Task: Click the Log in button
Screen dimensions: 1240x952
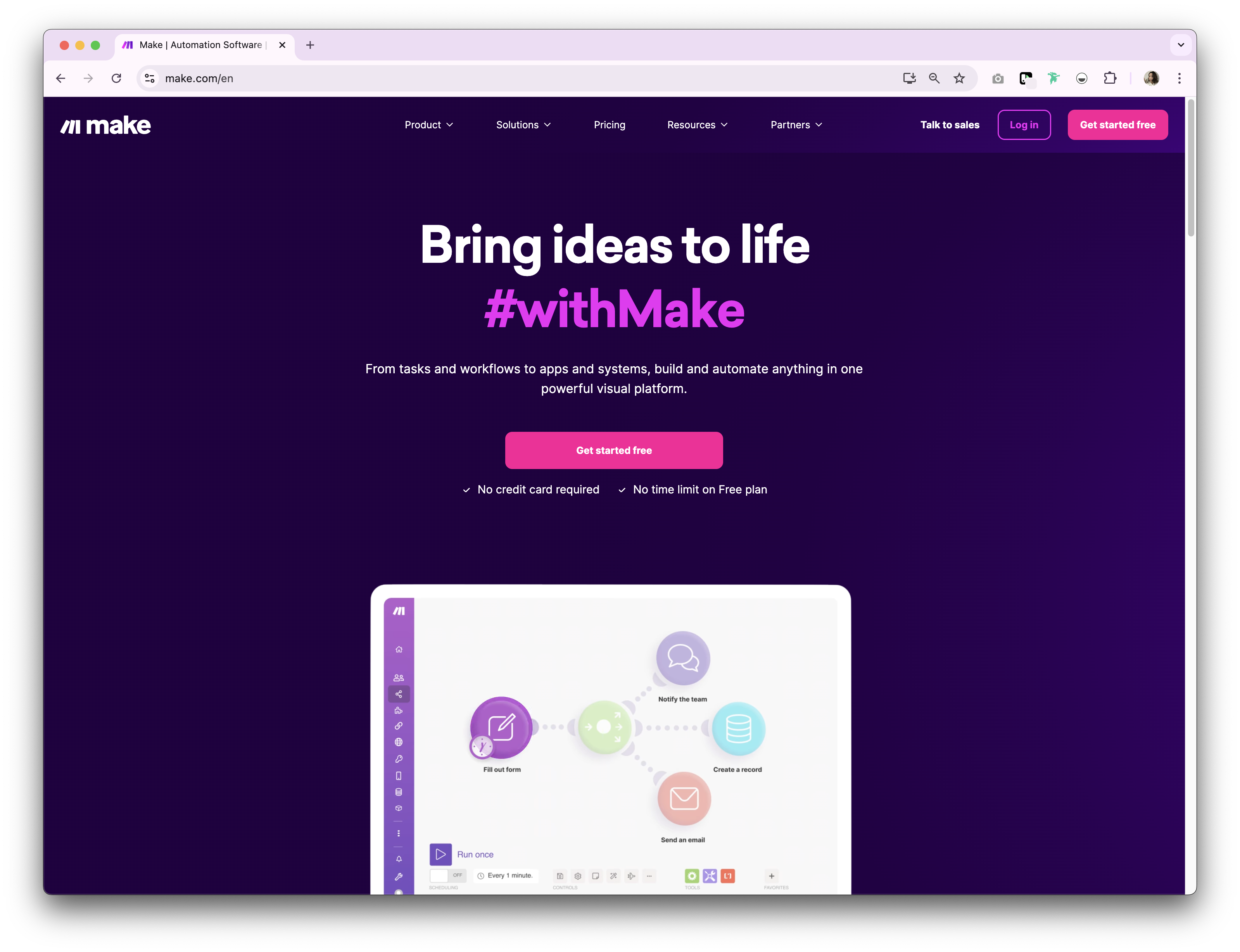Action: [x=1024, y=125]
